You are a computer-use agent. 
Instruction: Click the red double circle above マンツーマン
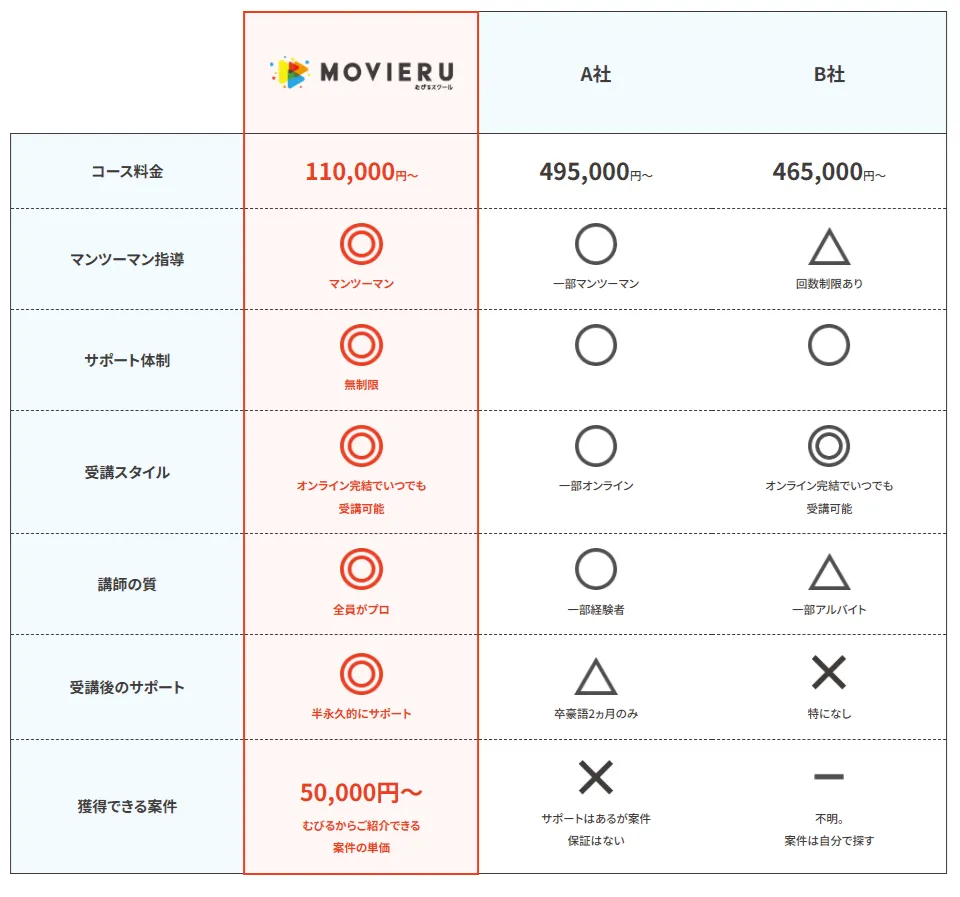[x=361, y=244]
